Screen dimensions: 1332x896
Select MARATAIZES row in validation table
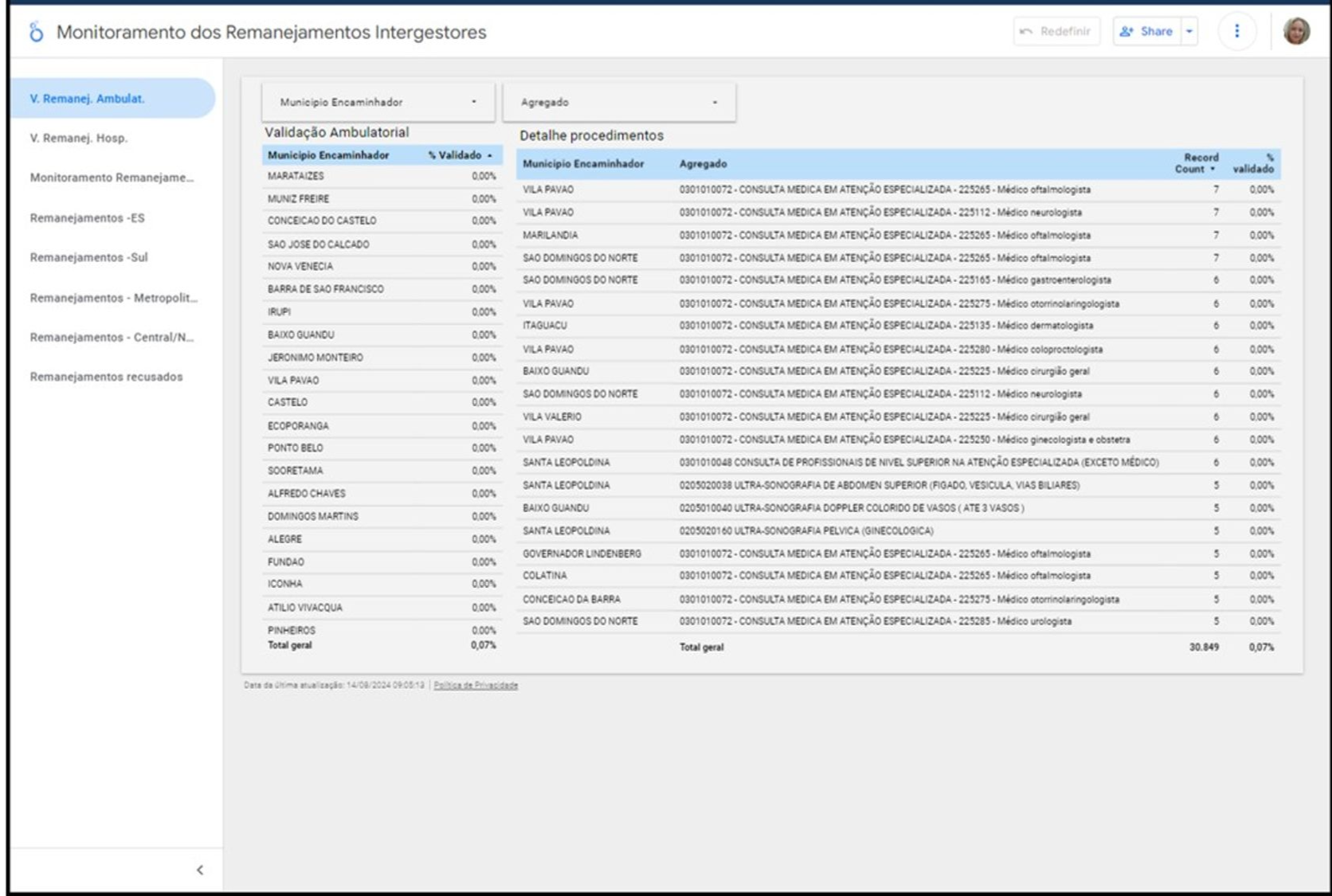(296, 176)
